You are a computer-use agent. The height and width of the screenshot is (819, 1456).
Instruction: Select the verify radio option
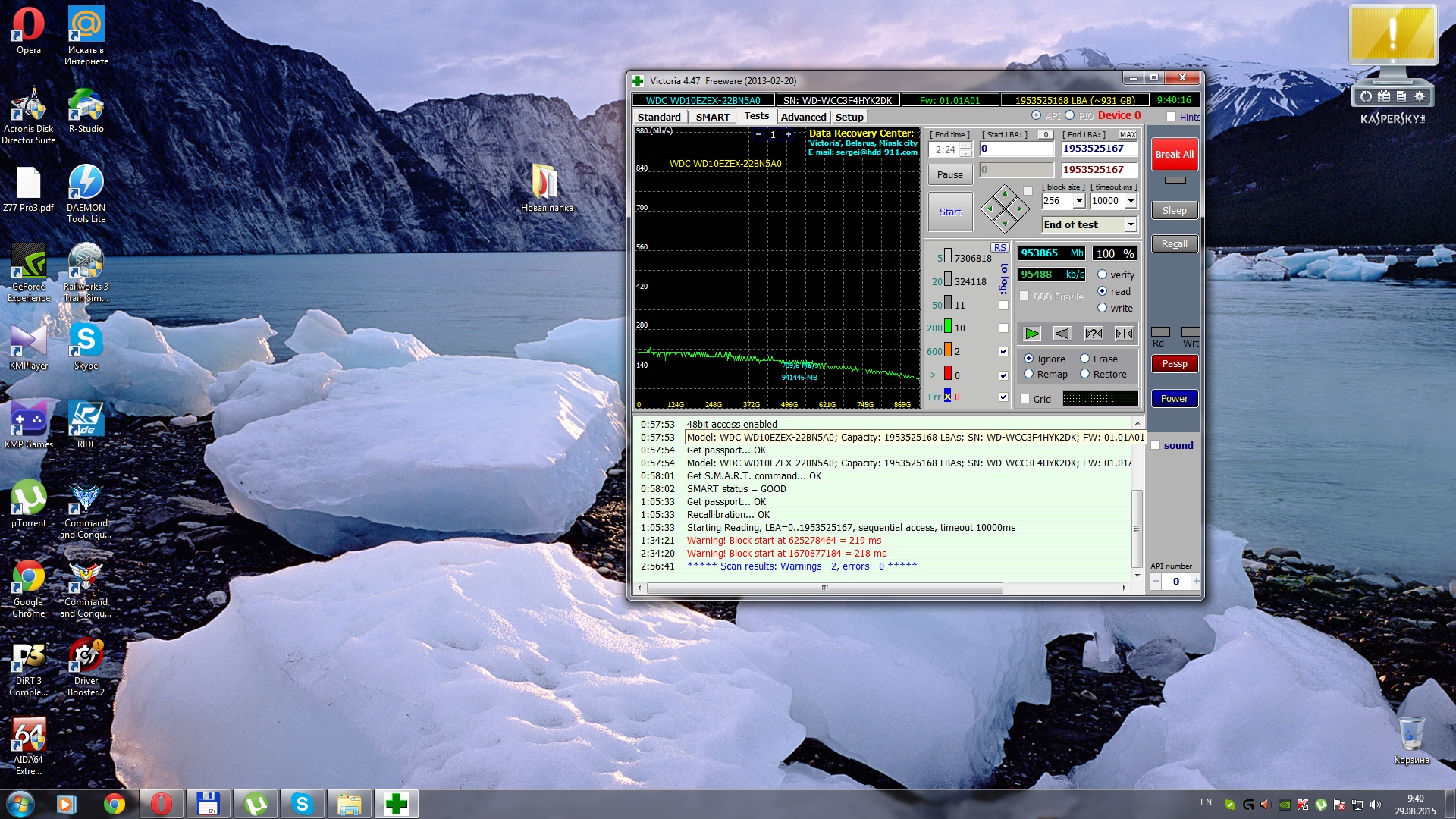[x=1102, y=275]
